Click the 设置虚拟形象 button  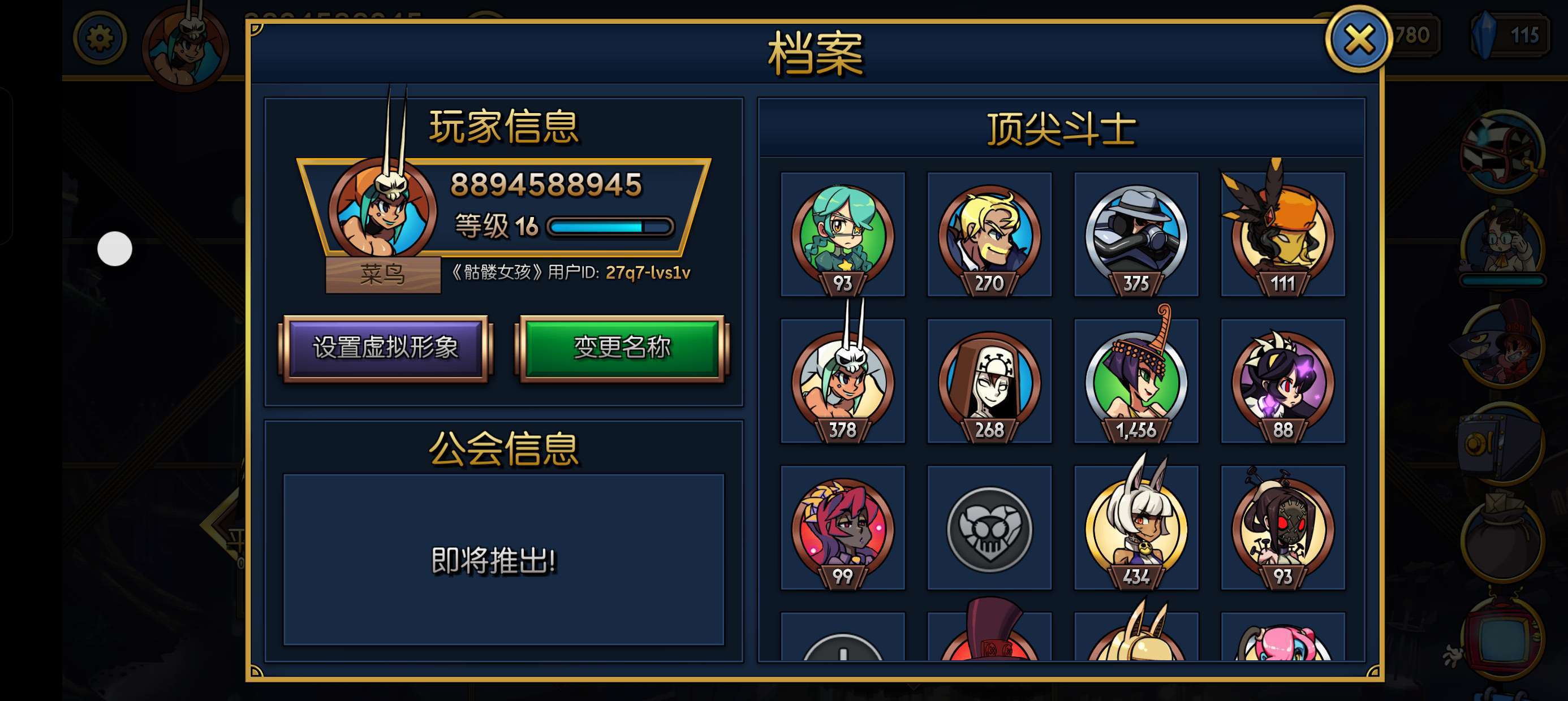click(x=385, y=348)
